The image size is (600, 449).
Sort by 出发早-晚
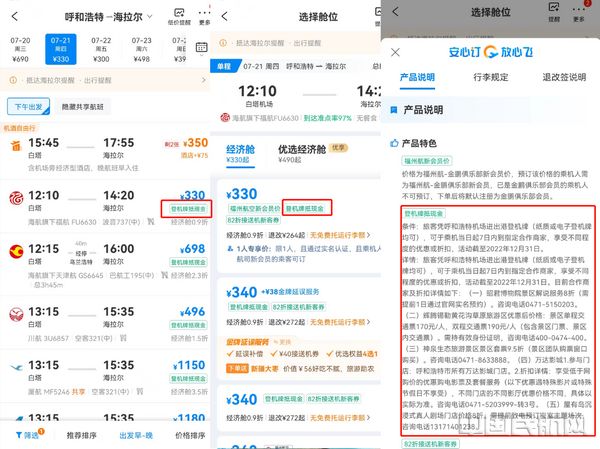click(x=136, y=435)
